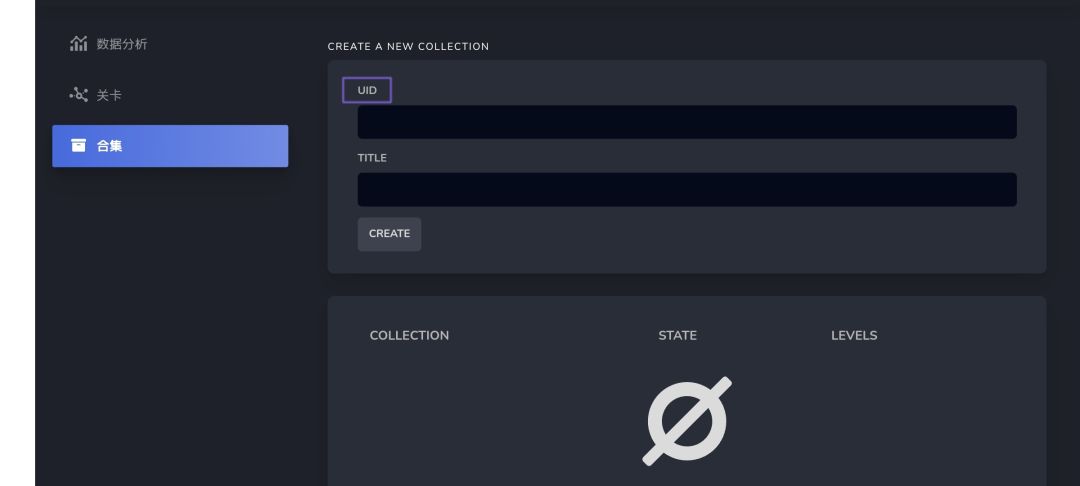This screenshot has height=486, width=1080.
Task: Click the archive box icon beside 合集
Action: [79, 145]
